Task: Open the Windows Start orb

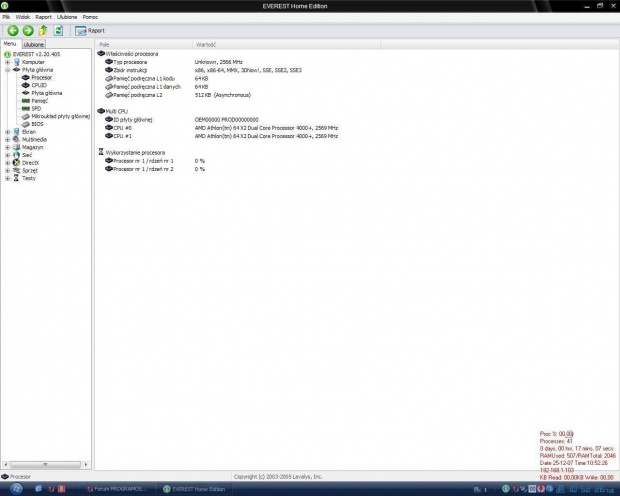Action: (16, 489)
